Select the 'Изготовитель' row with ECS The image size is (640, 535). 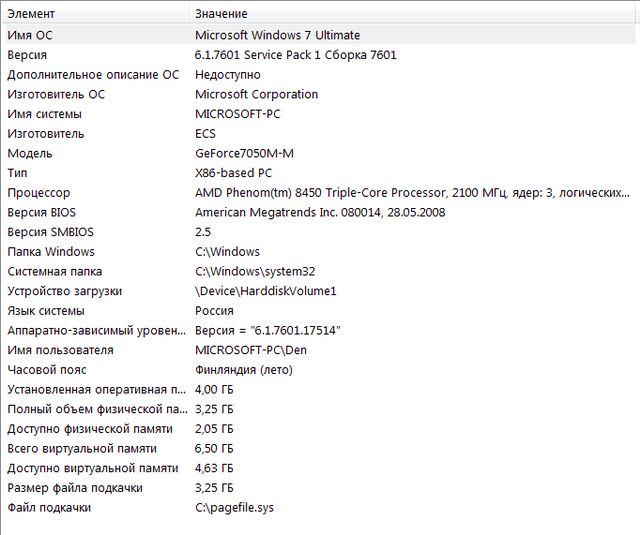(46, 134)
